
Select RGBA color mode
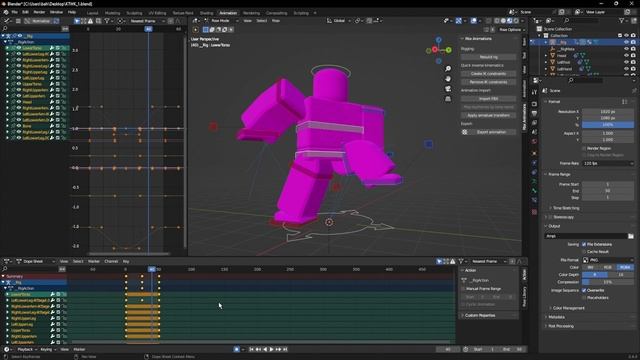tap(625, 267)
